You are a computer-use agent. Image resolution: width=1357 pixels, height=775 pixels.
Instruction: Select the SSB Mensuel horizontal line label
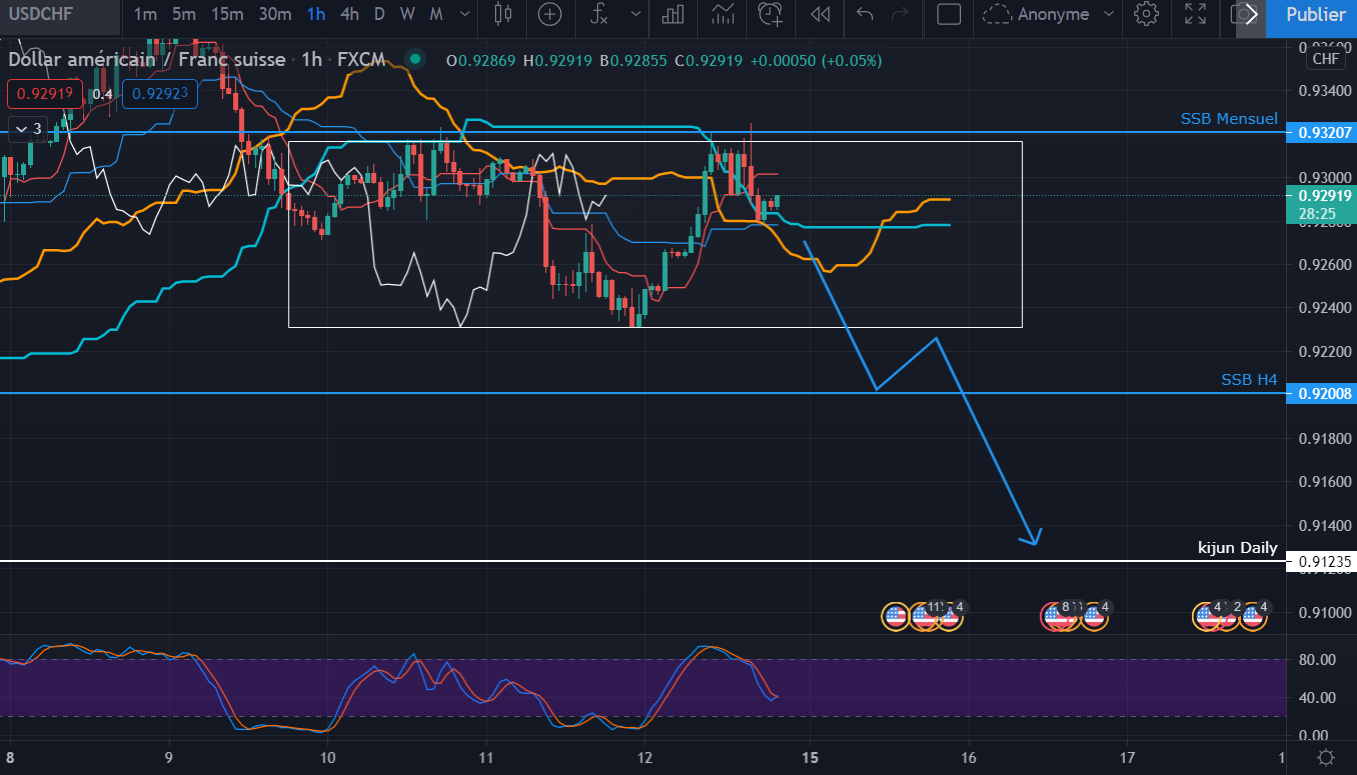1229,119
